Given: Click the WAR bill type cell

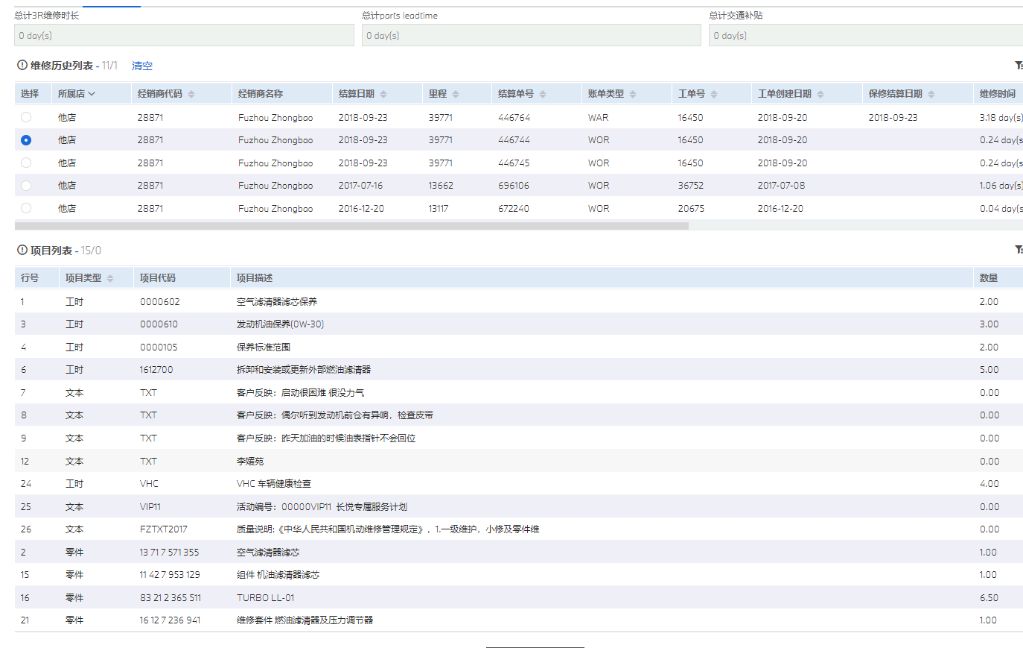Looking at the screenshot, I should pos(598,117).
